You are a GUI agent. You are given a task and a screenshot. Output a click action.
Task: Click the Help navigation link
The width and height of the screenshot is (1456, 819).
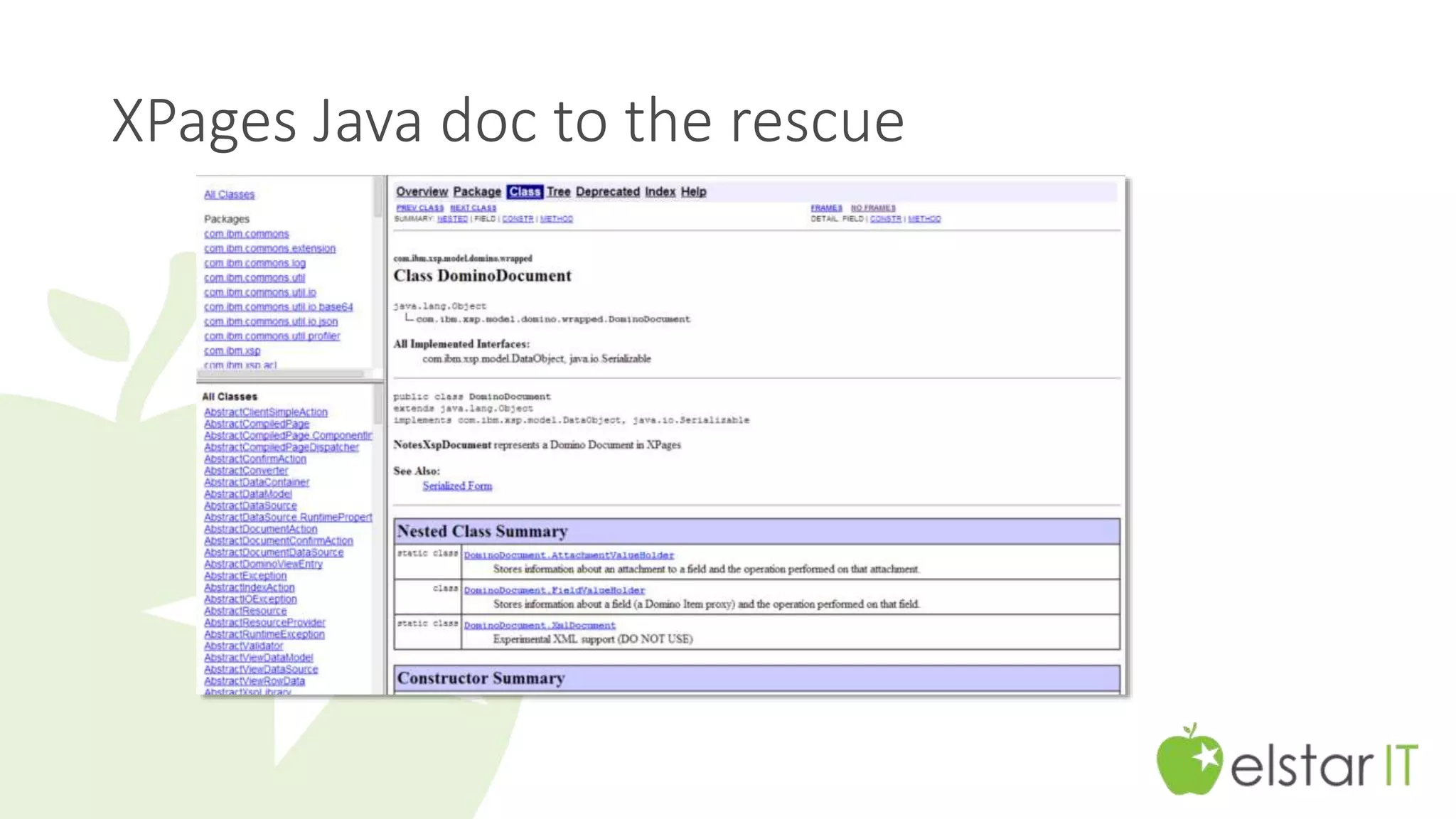[693, 192]
